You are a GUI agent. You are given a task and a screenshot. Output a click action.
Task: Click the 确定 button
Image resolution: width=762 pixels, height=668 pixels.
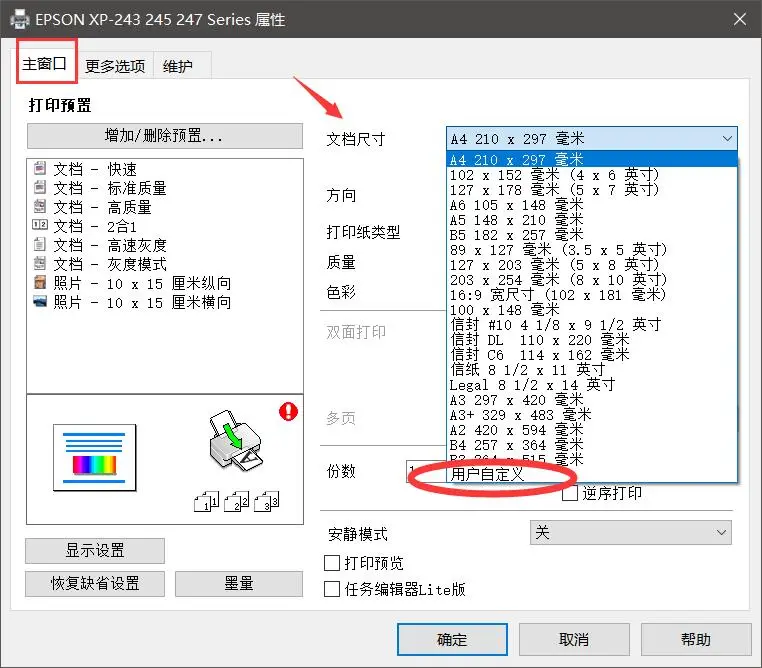pos(452,639)
